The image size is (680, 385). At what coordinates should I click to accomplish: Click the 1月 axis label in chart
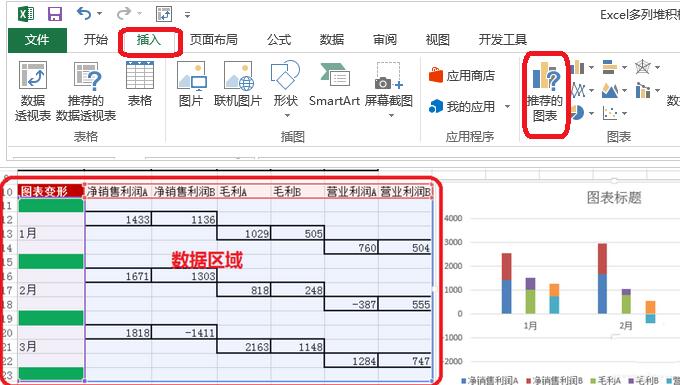(x=530, y=326)
